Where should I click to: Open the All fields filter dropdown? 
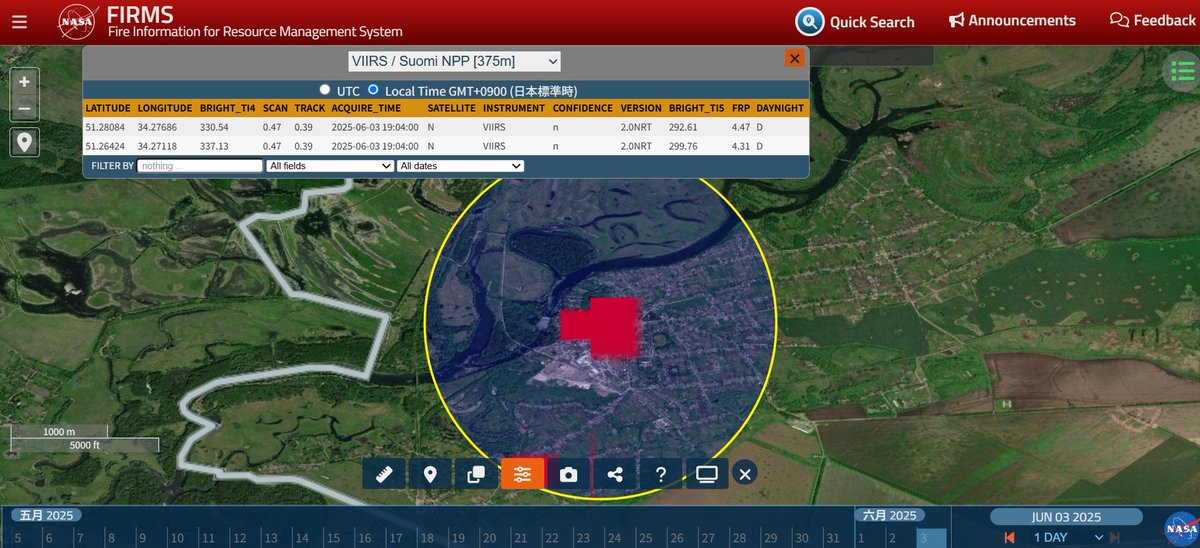tap(330, 166)
